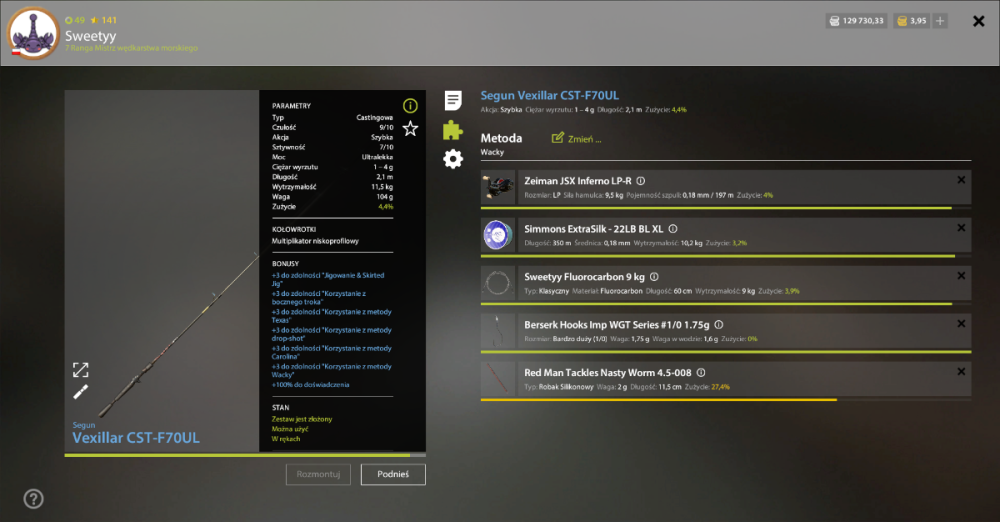Add premium currency with plus icon
The image size is (1000, 522).
[940, 21]
